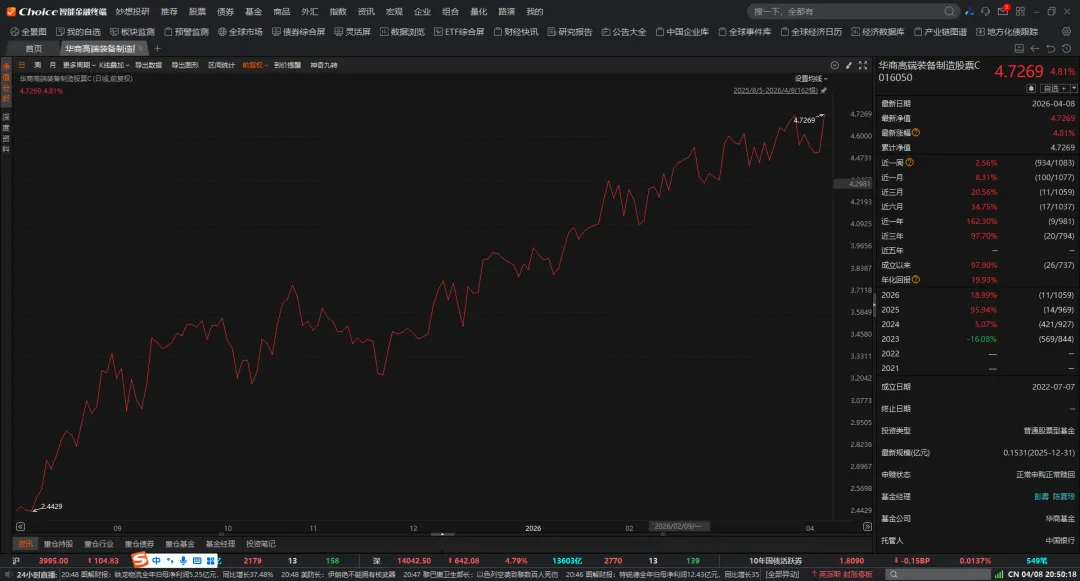Open 全球事件库 events database
The image size is (1080, 581).
745,32
